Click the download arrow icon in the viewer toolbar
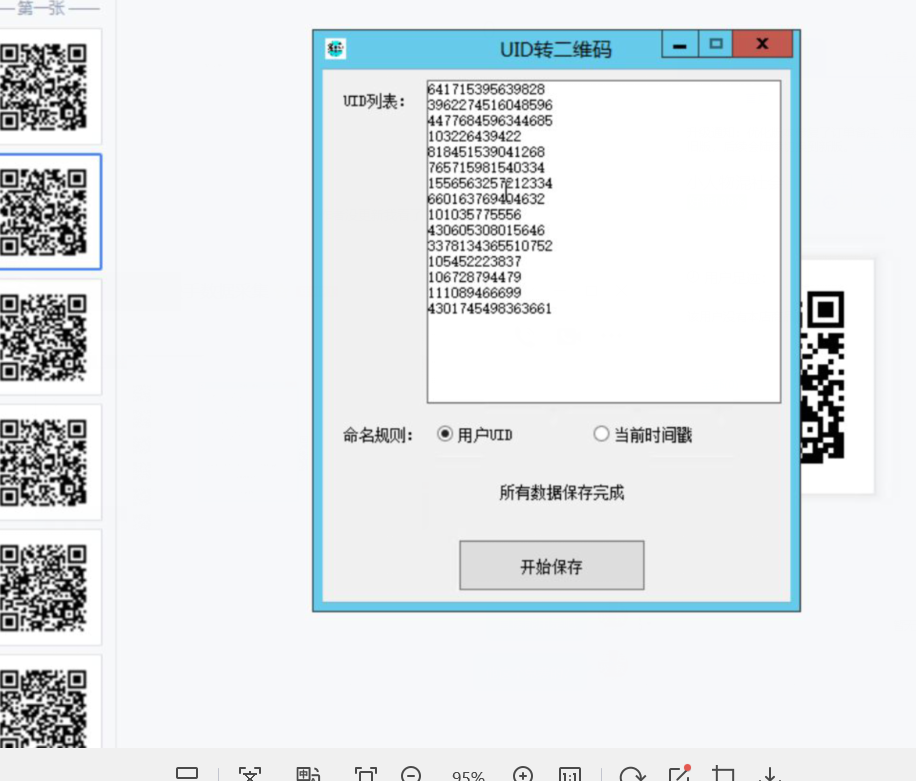 coord(770,775)
